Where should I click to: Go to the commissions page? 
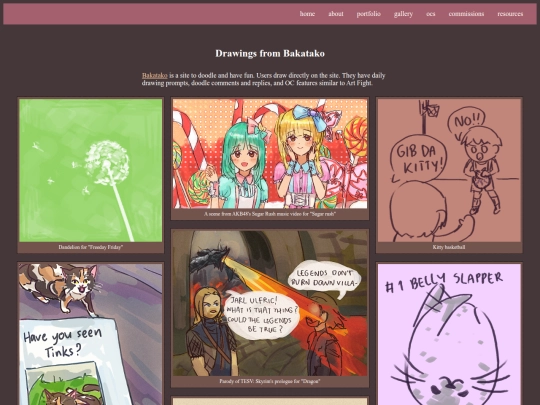pyautogui.click(x=466, y=14)
